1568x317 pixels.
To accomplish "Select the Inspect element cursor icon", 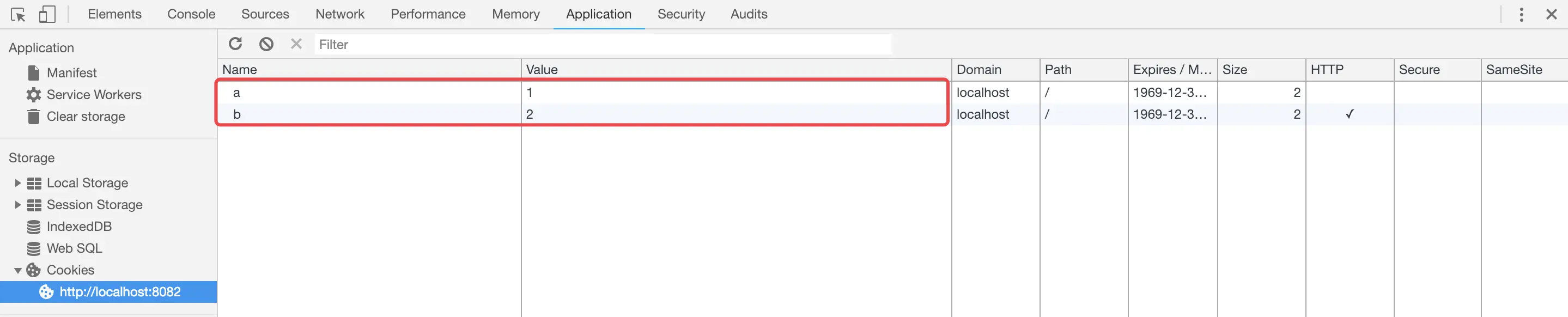I will 19,14.
